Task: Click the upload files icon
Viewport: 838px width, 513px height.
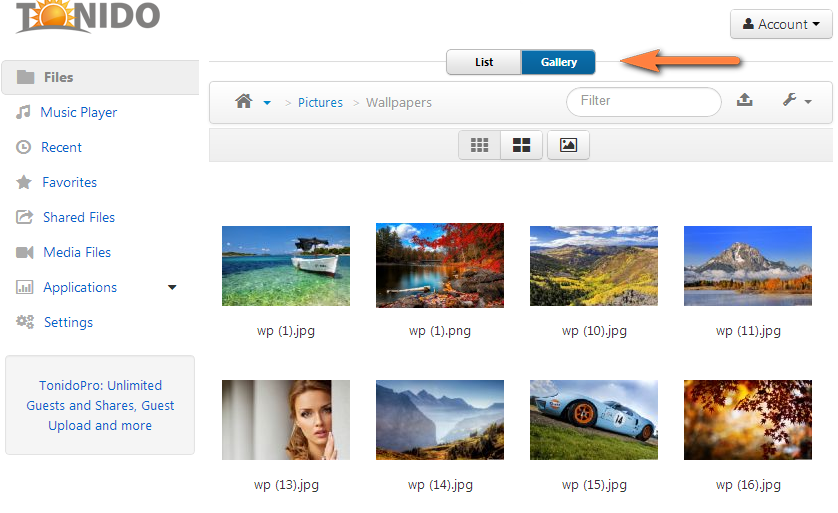Action: (x=744, y=100)
